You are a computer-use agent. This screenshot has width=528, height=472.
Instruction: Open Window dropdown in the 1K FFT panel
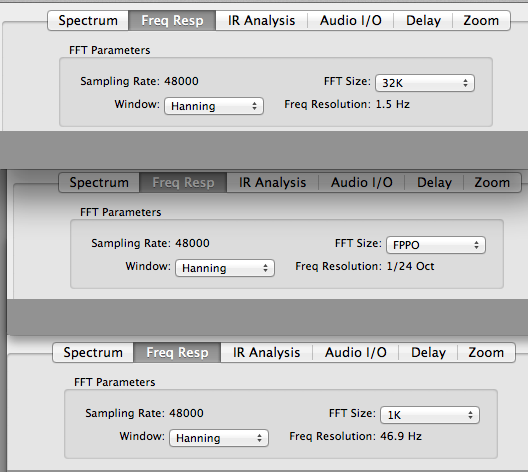[x=219, y=438]
